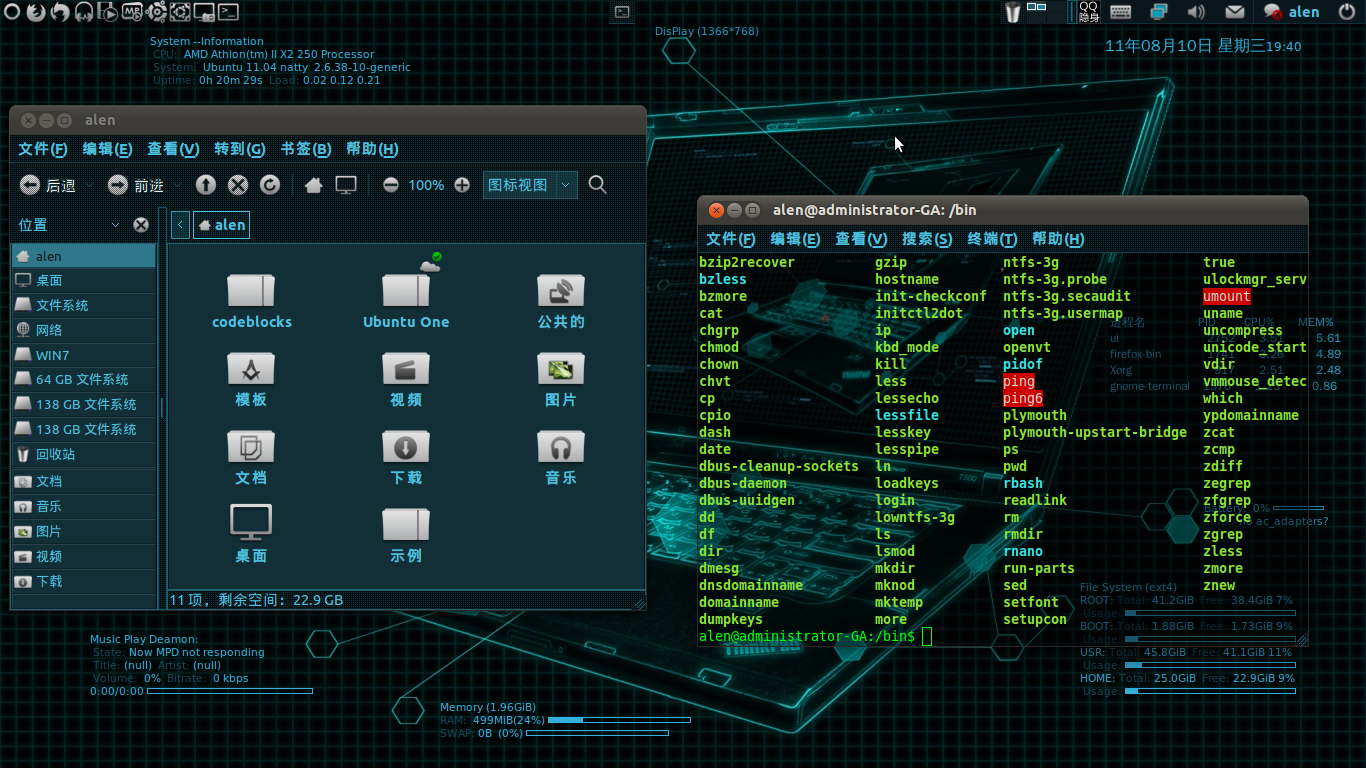
Task: Click the computer monitor icon in file manager toolbar
Action: (x=346, y=185)
